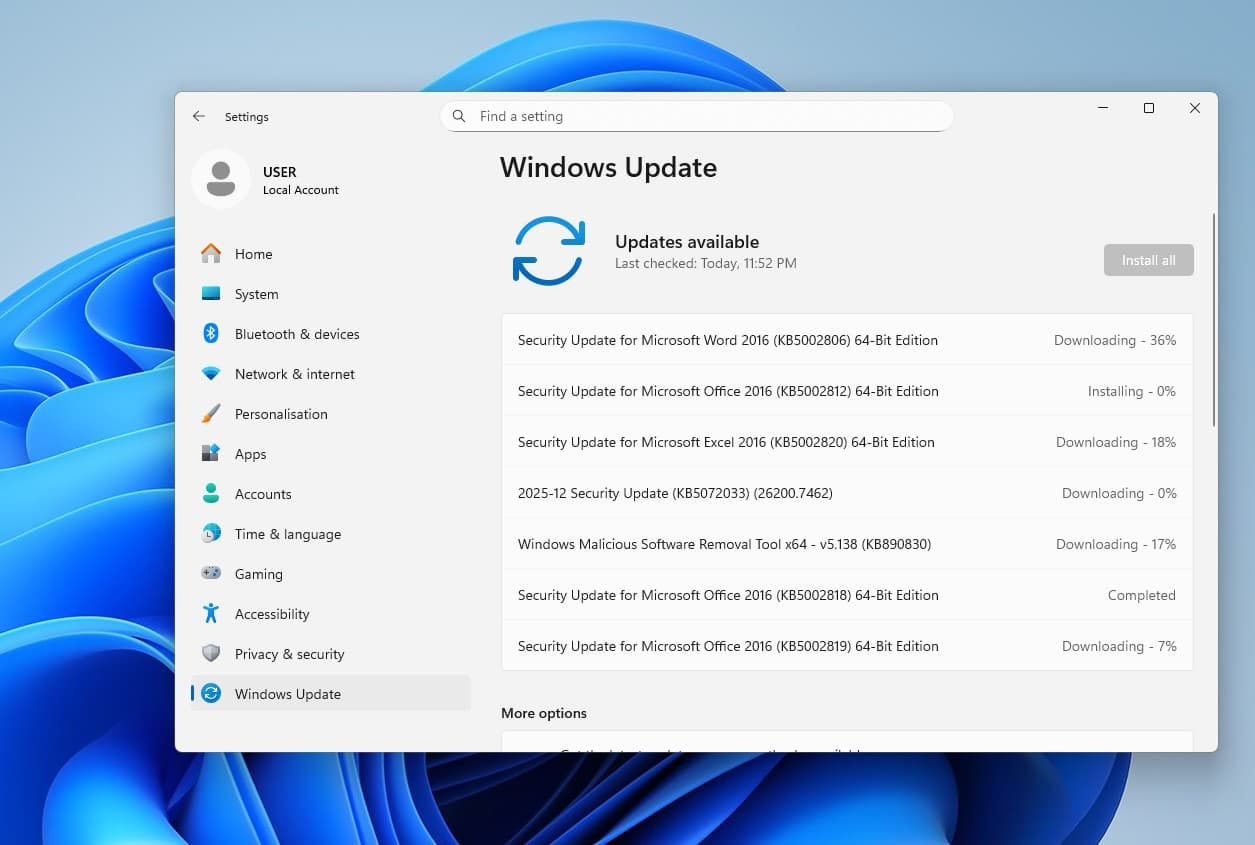The width and height of the screenshot is (1255, 845).
Task: Select the KB5072033 security update entry
Action: click(846, 492)
